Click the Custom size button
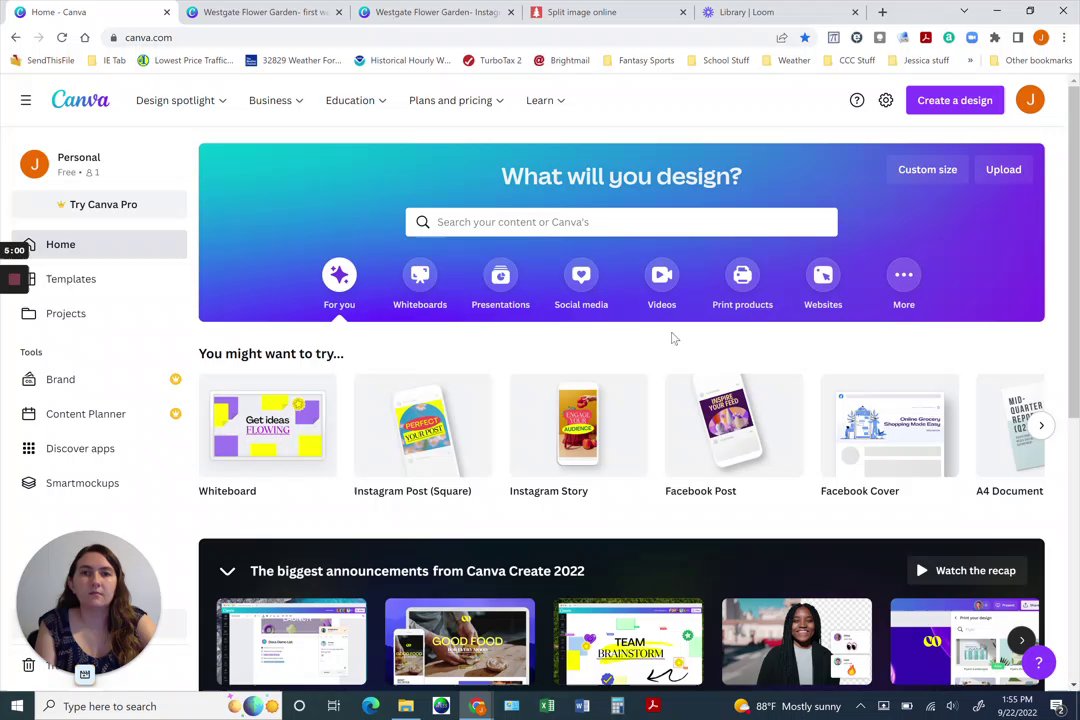Viewport: 1080px width, 720px height. (x=927, y=169)
